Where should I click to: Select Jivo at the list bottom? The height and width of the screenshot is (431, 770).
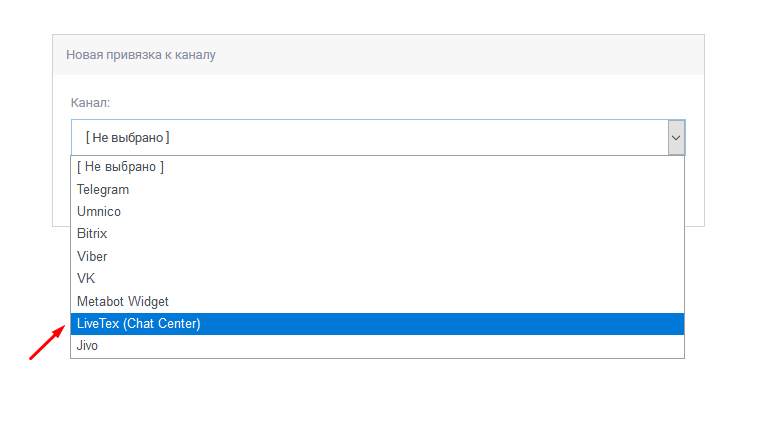click(x=377, y=346)
